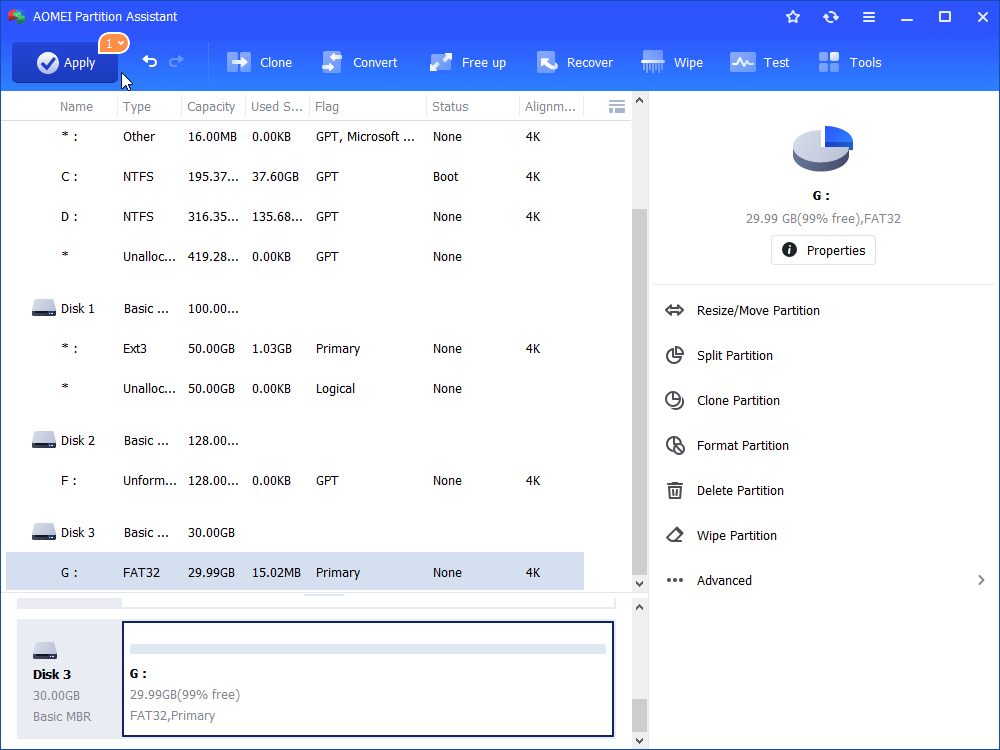Image resolution: width=1000 pixels, height=750 pixels.
Task: Select the Disk 3 G partition bar
Action: point(368,679)
